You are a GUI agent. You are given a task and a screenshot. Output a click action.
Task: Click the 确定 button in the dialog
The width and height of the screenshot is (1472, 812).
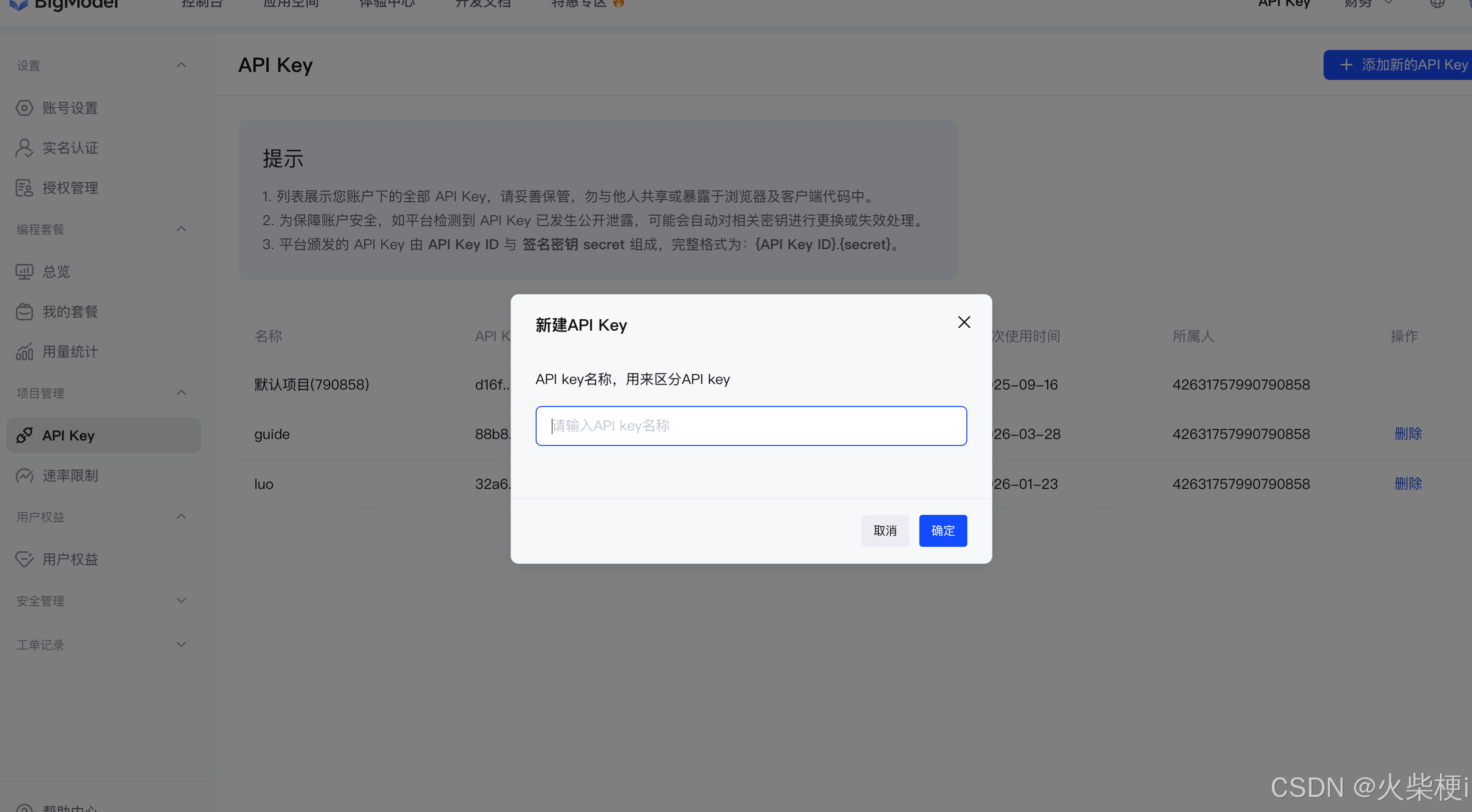pos(943,530)
